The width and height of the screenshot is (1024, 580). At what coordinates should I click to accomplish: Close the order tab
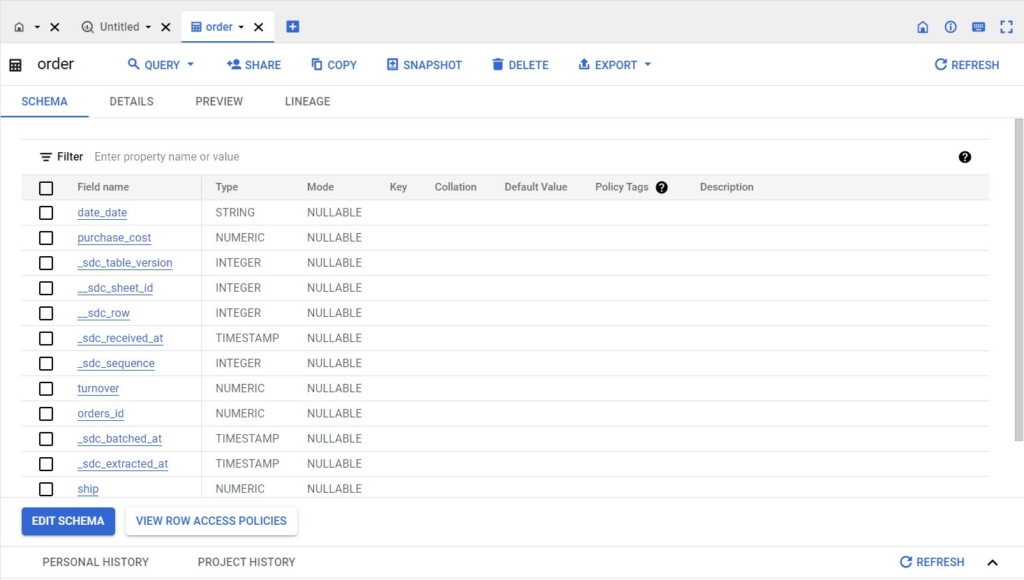pos(259,27)
